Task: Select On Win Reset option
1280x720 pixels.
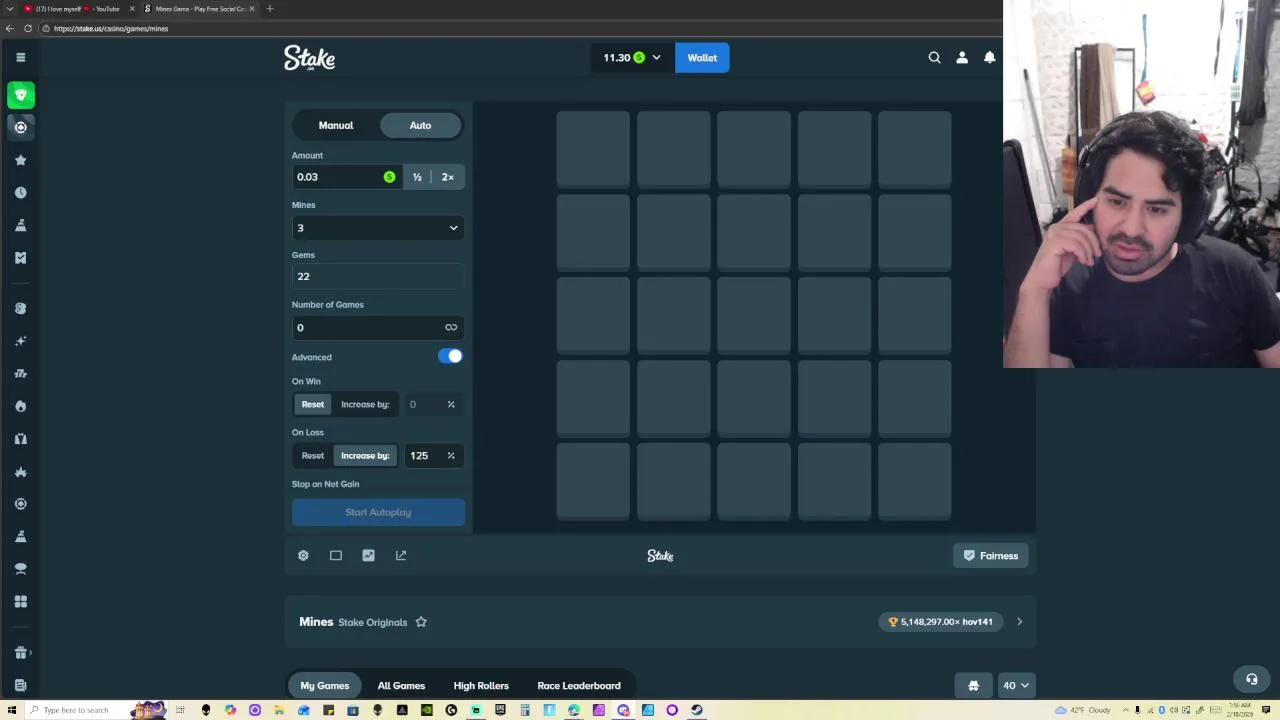Action: (x=313, y=404)
